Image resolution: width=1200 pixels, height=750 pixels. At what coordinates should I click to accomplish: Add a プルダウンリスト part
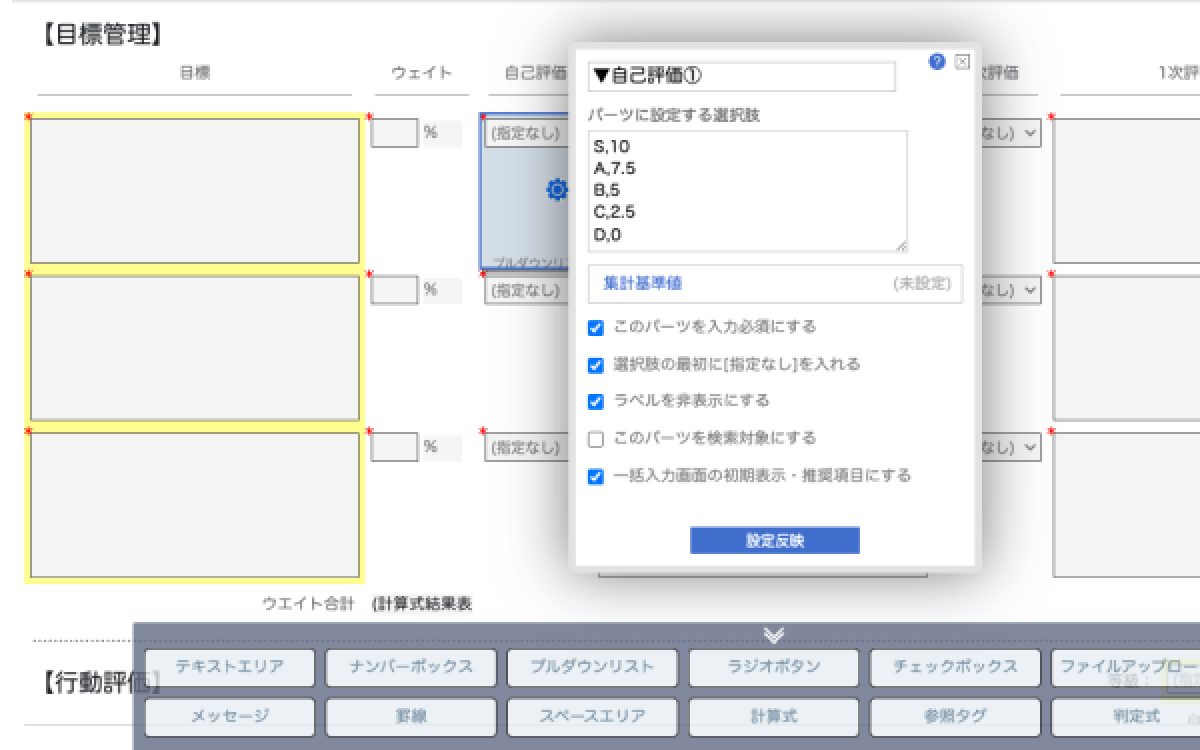pyautogui.click(x=592, y=667)
